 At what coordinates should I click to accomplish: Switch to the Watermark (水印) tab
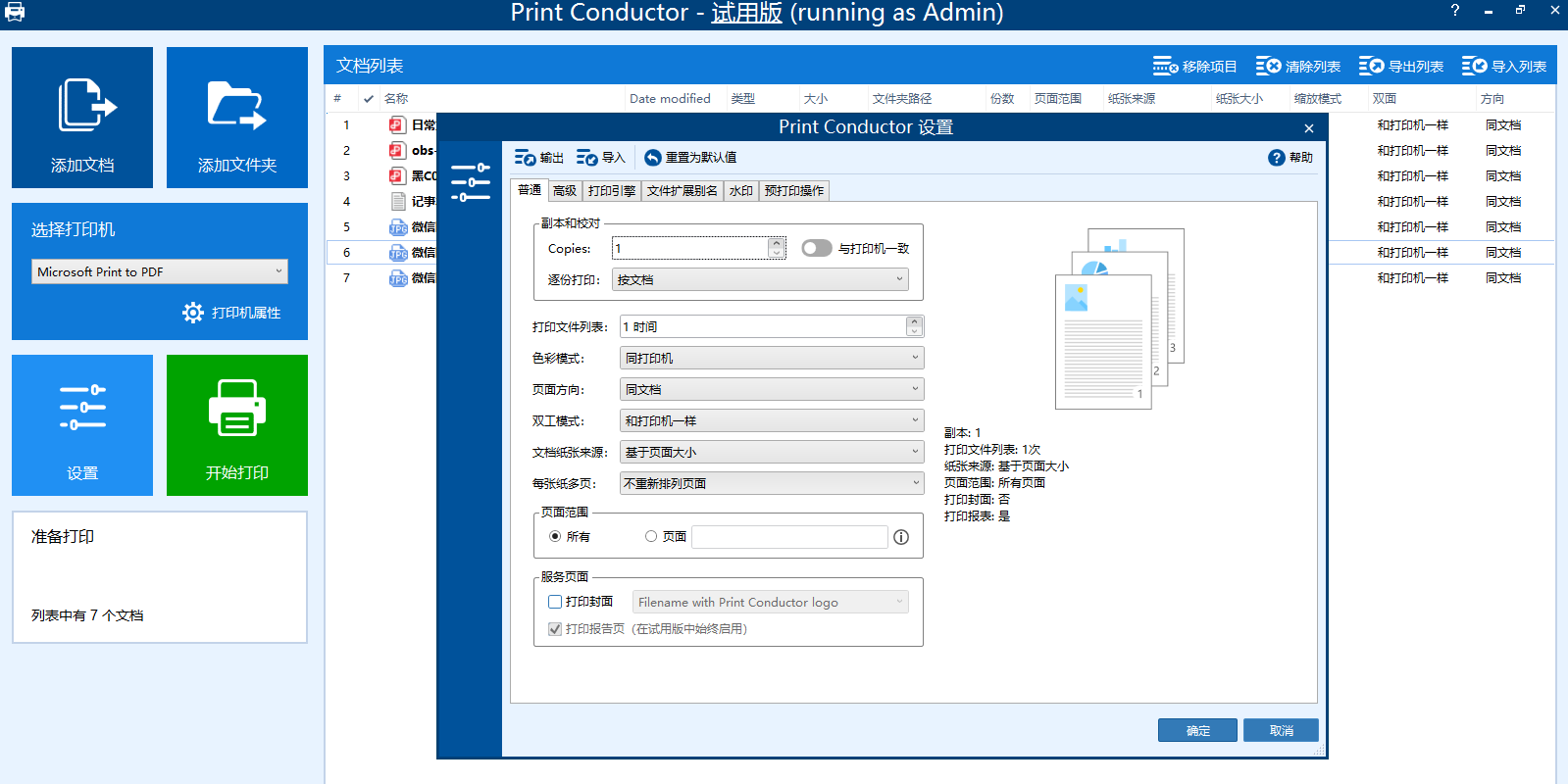point(741,191)
